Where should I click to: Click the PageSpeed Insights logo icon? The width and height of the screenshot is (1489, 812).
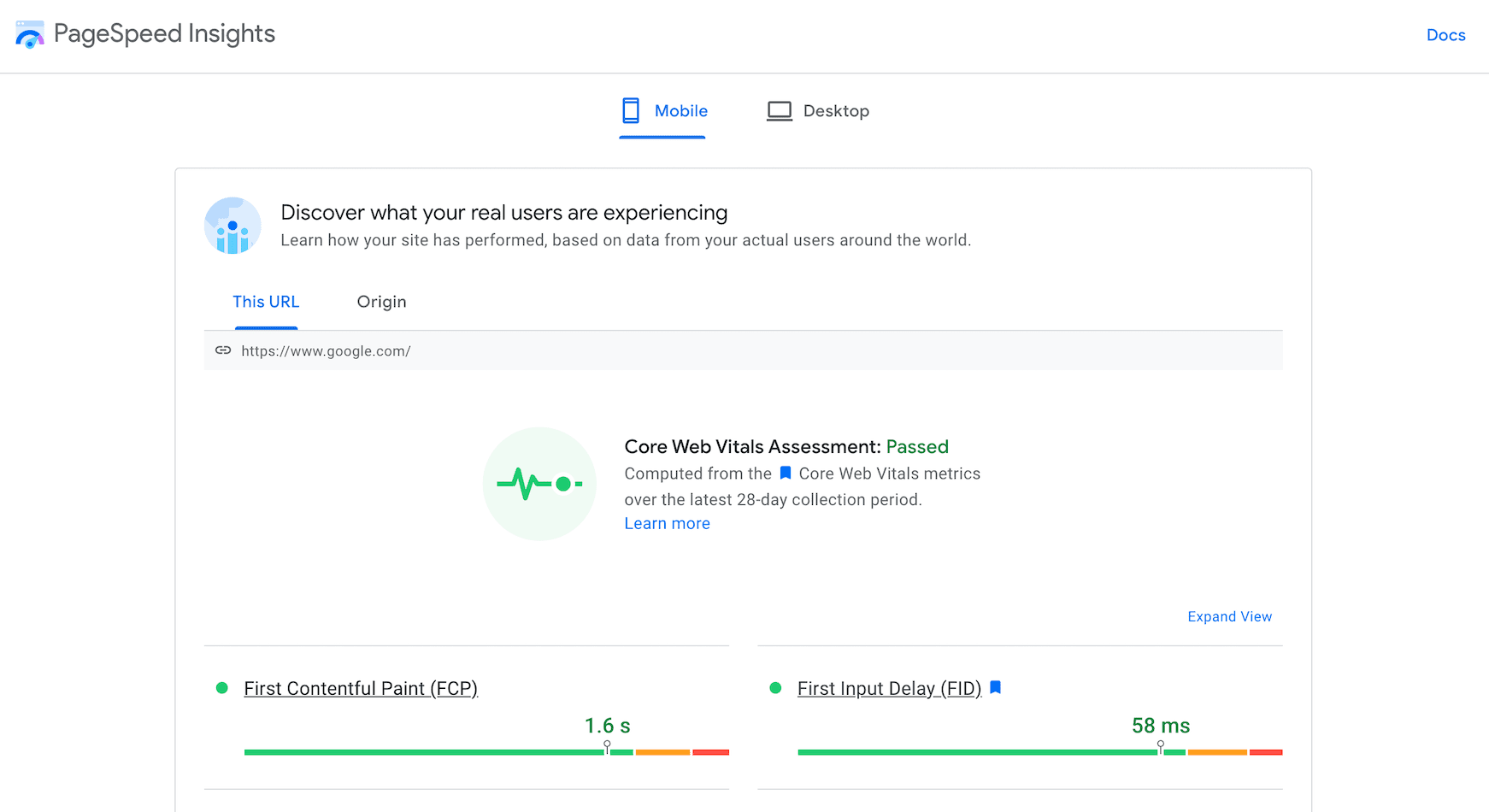point(29,34)
